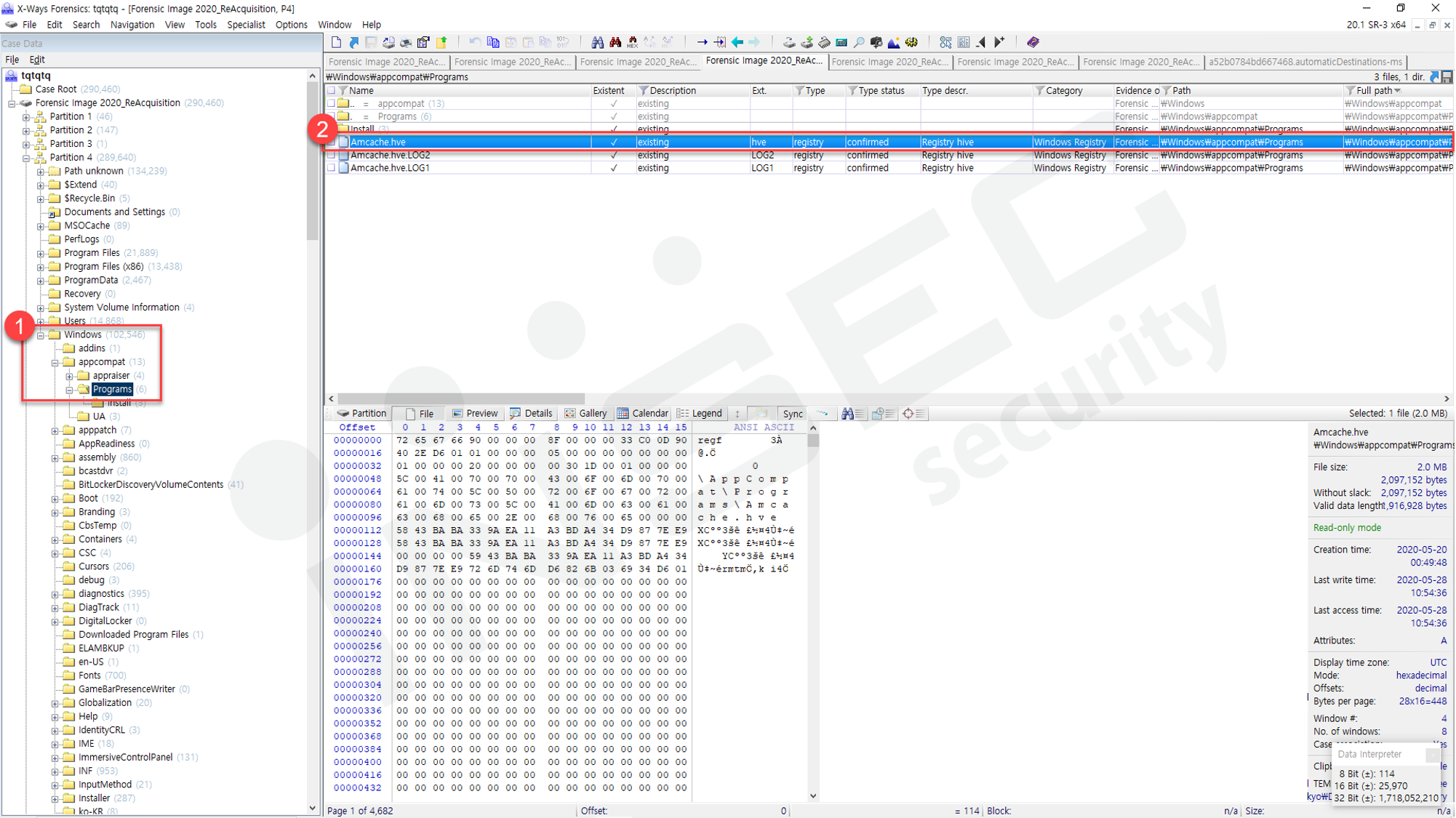1456x818 pixels.
Task: Toggle the Gallery view button
Action: (585, 413)
